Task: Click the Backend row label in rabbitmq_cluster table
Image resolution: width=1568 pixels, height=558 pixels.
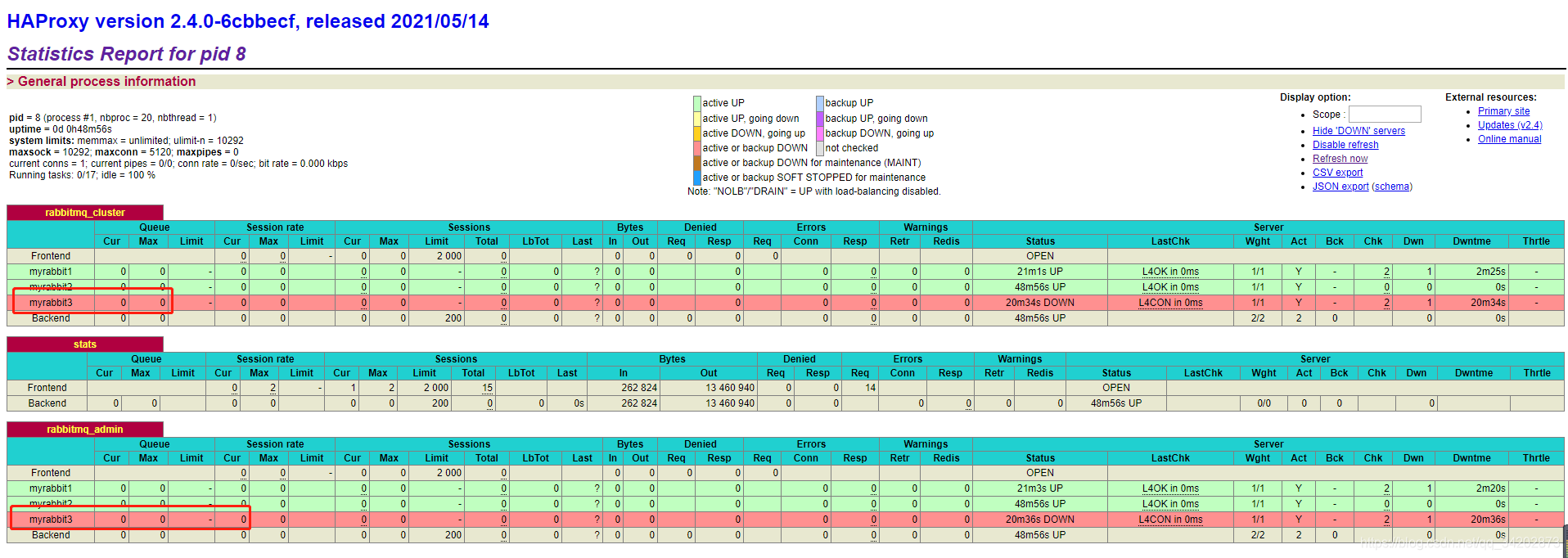Action: [x=51, y=318]
